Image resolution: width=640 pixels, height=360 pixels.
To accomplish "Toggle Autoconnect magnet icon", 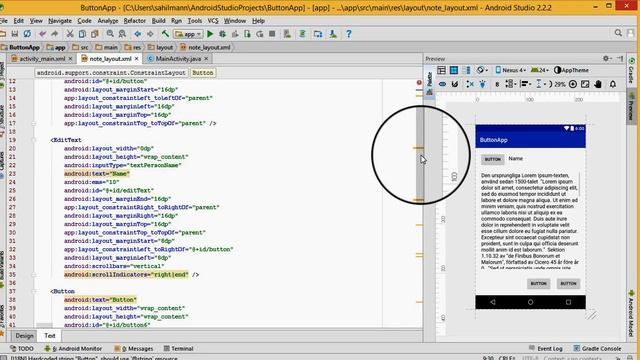I will [455, 84].
